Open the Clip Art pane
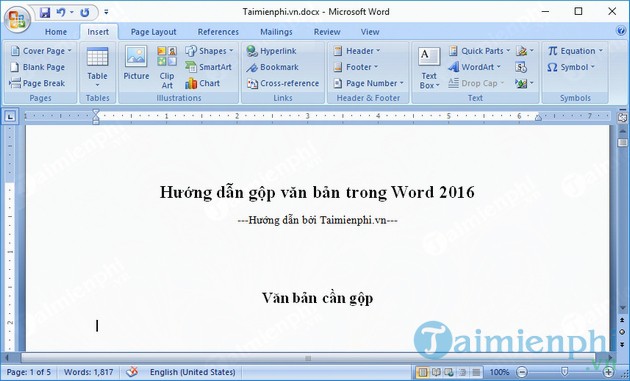Screen dimensions: 630x381 pos(167,67)
